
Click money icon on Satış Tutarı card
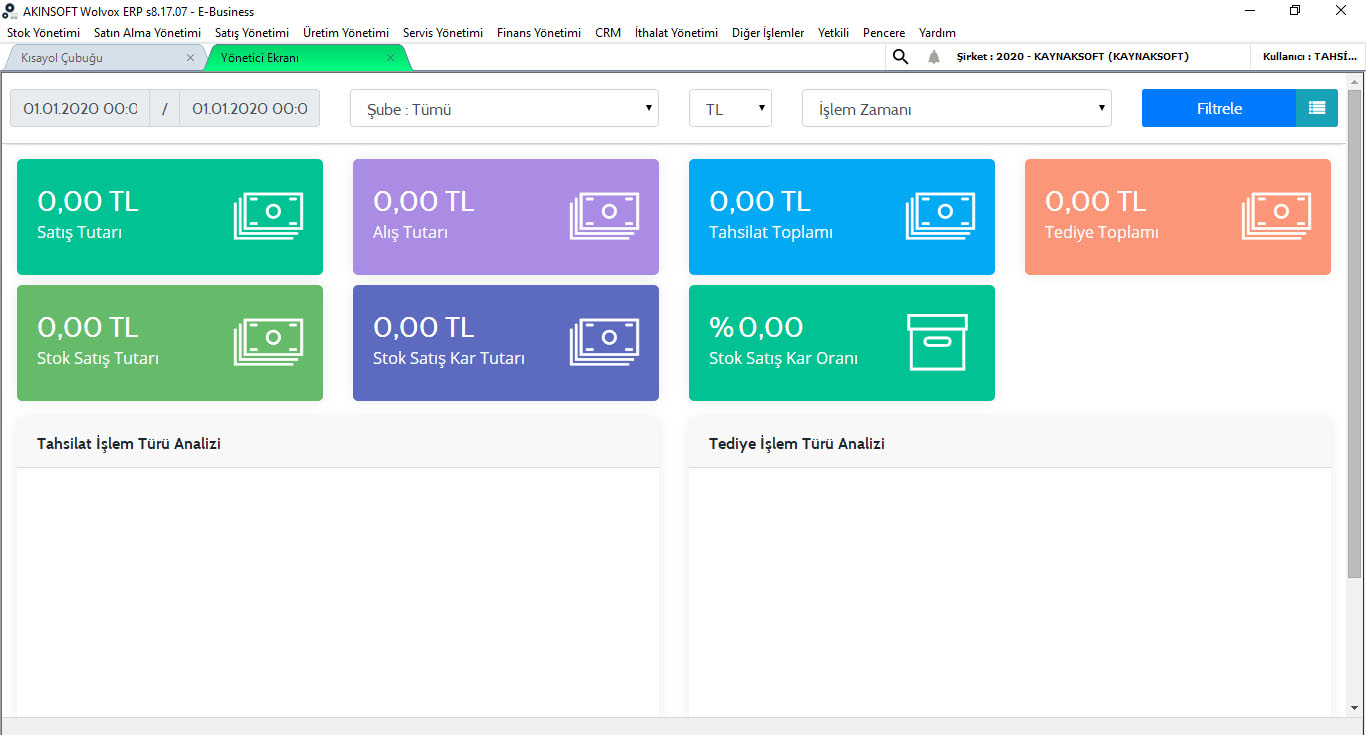(268, 216)
